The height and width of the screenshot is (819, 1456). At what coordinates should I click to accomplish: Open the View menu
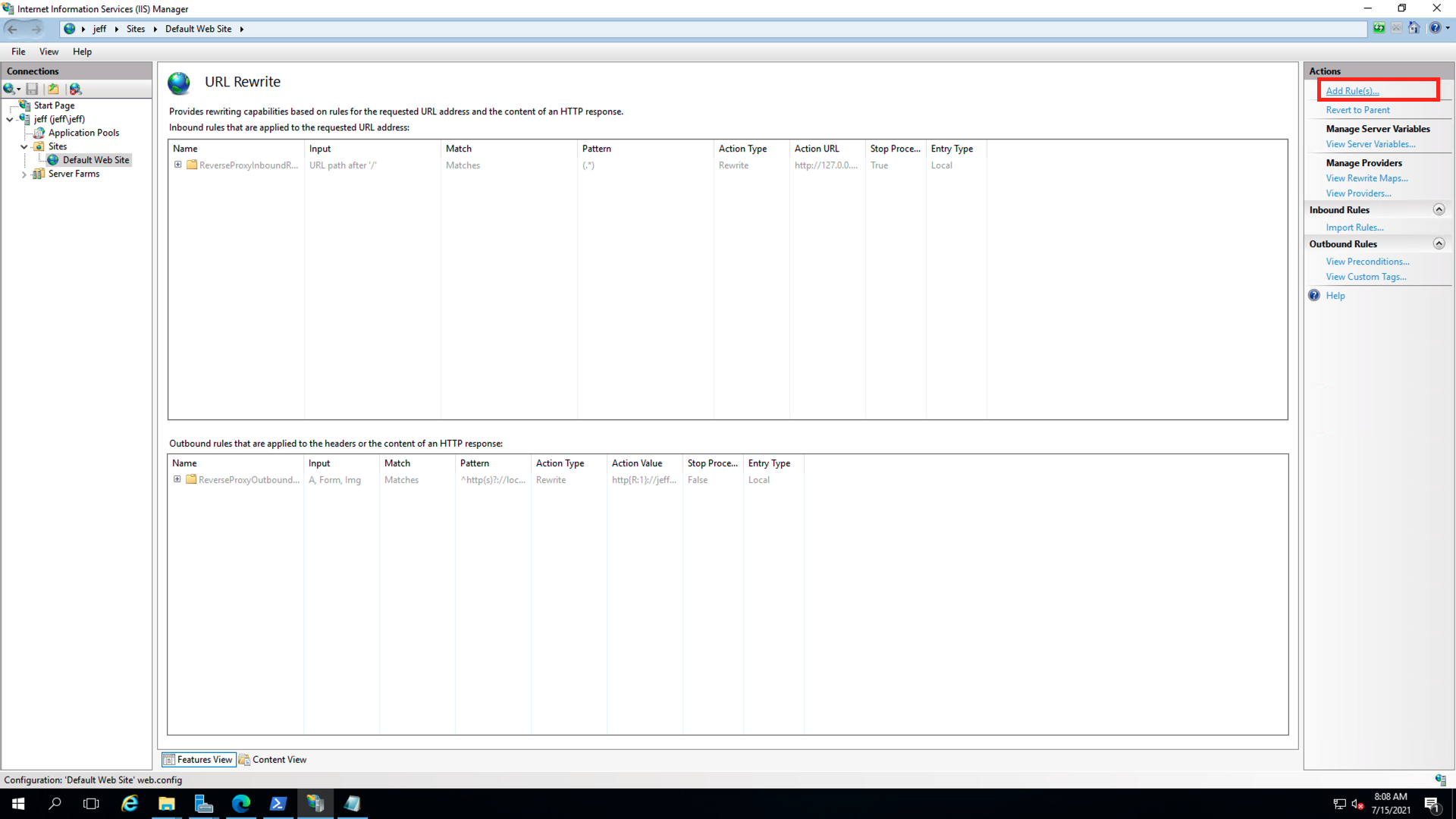(x=49, y=52)
